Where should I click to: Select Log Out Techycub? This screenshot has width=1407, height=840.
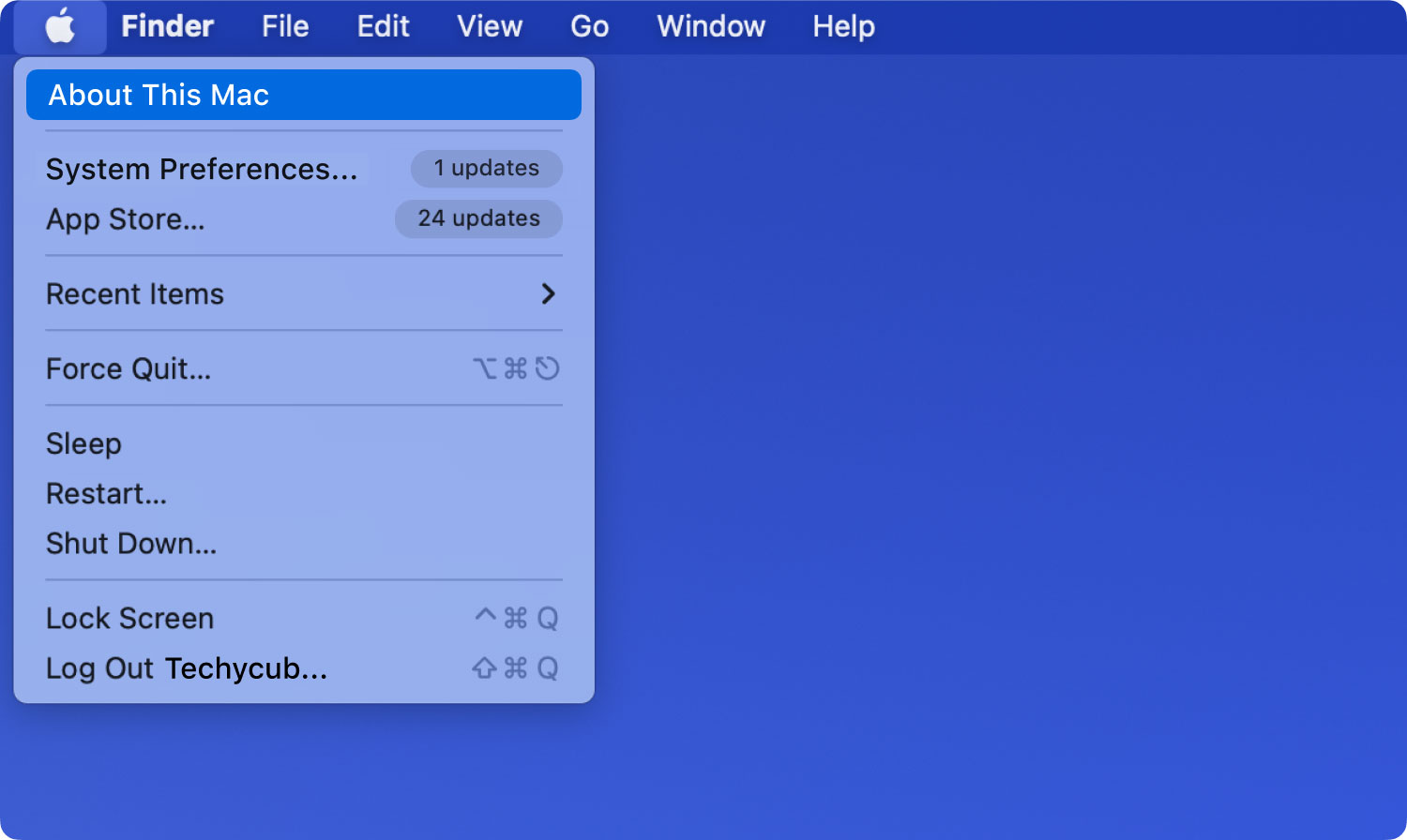point(304,667)
